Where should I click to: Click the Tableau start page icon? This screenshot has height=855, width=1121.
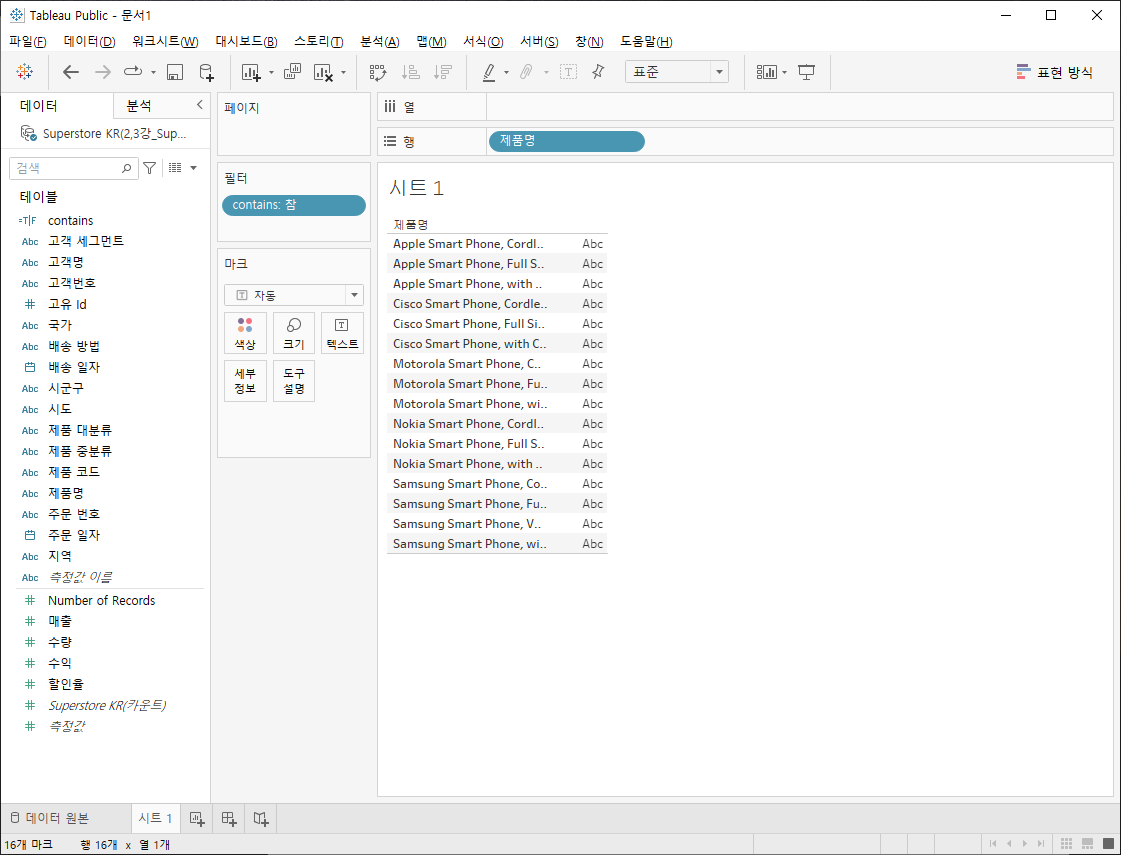pos(24,71)
